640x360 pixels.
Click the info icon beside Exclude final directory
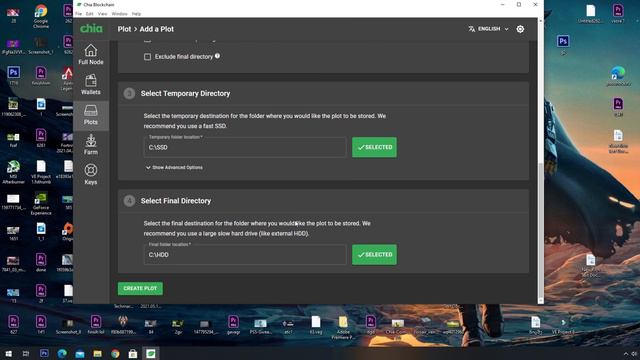(218, 56)
